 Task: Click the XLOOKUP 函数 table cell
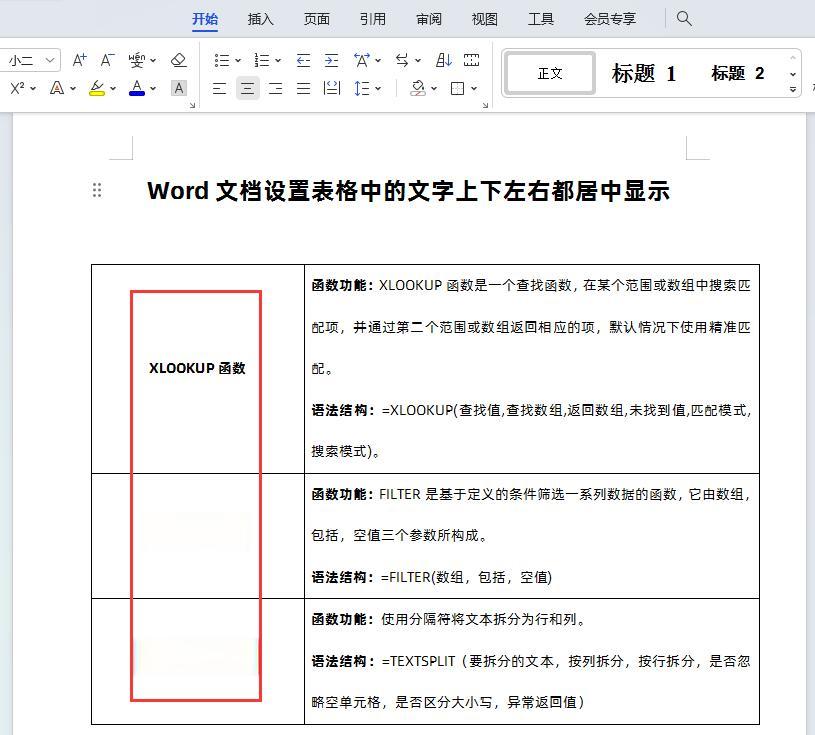[x=197, y=368]
